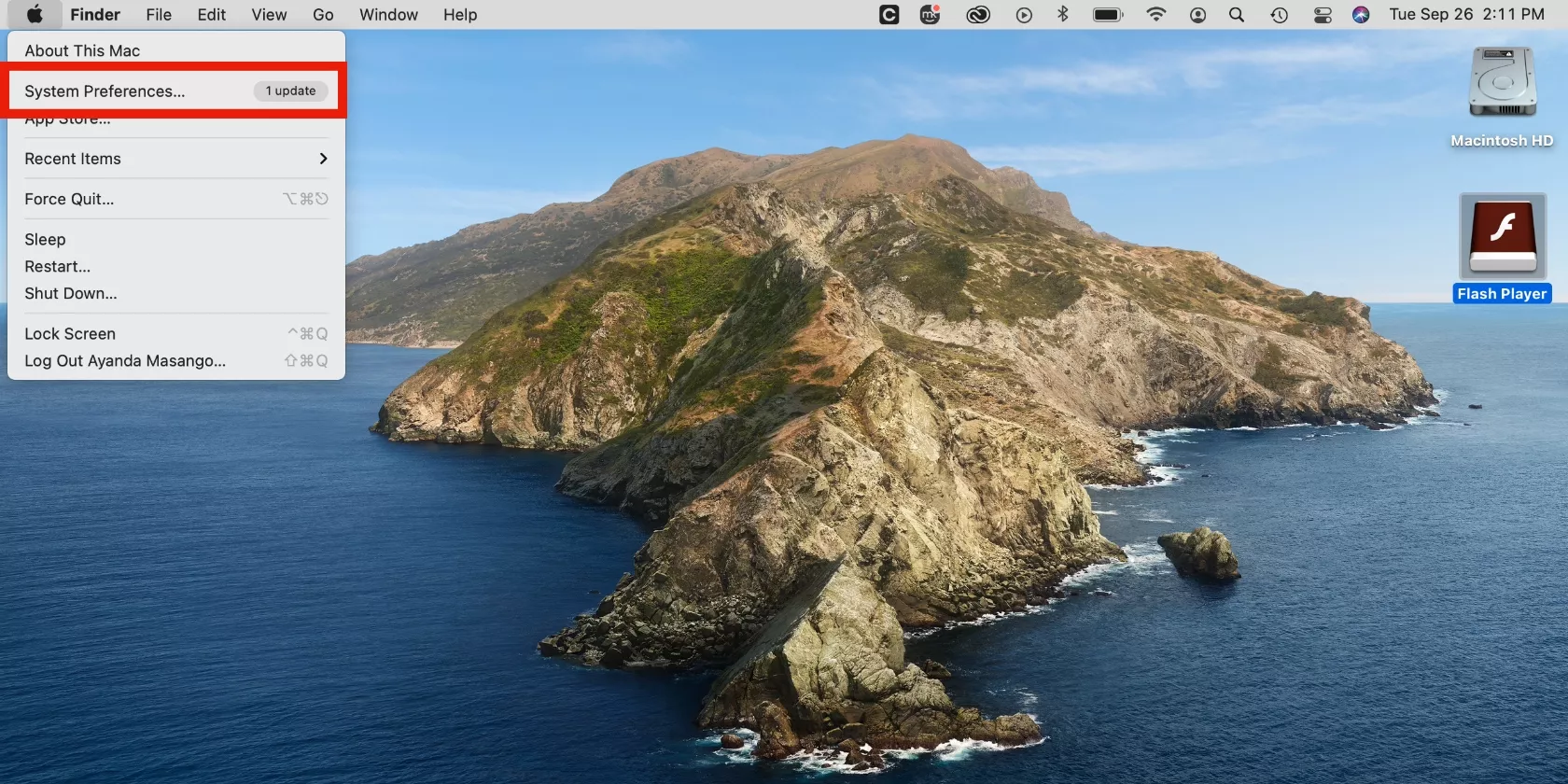Viewport: 1568px width, 784px height.
Task: Open the menu bar icon with red badge
Action: (931, 14)
